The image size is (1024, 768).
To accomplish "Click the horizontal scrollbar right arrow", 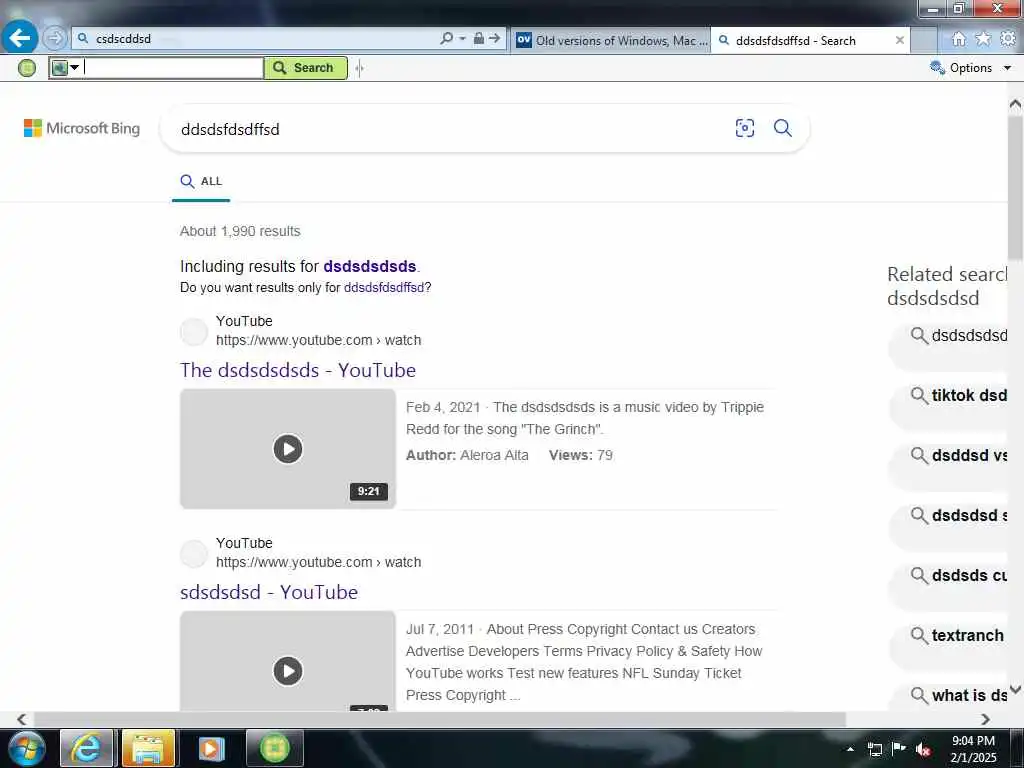I will click(985, 719).
